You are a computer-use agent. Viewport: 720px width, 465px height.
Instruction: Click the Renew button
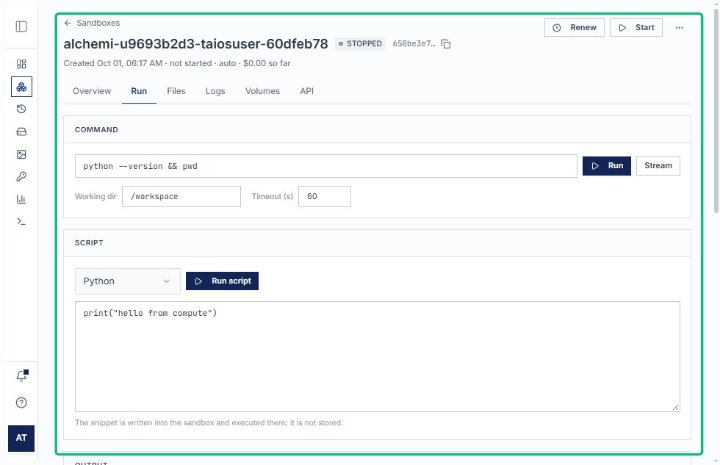[x=574, y=28]
